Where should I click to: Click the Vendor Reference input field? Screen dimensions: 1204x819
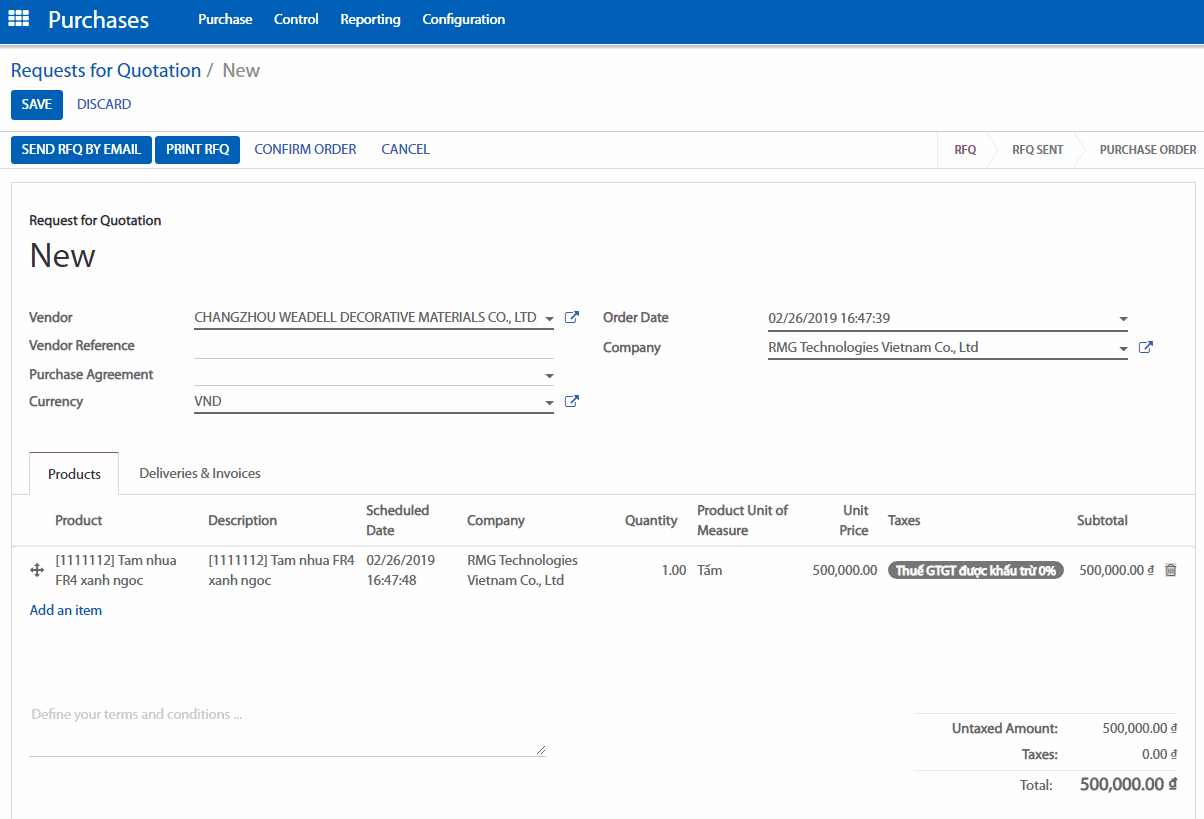point(373,346)
